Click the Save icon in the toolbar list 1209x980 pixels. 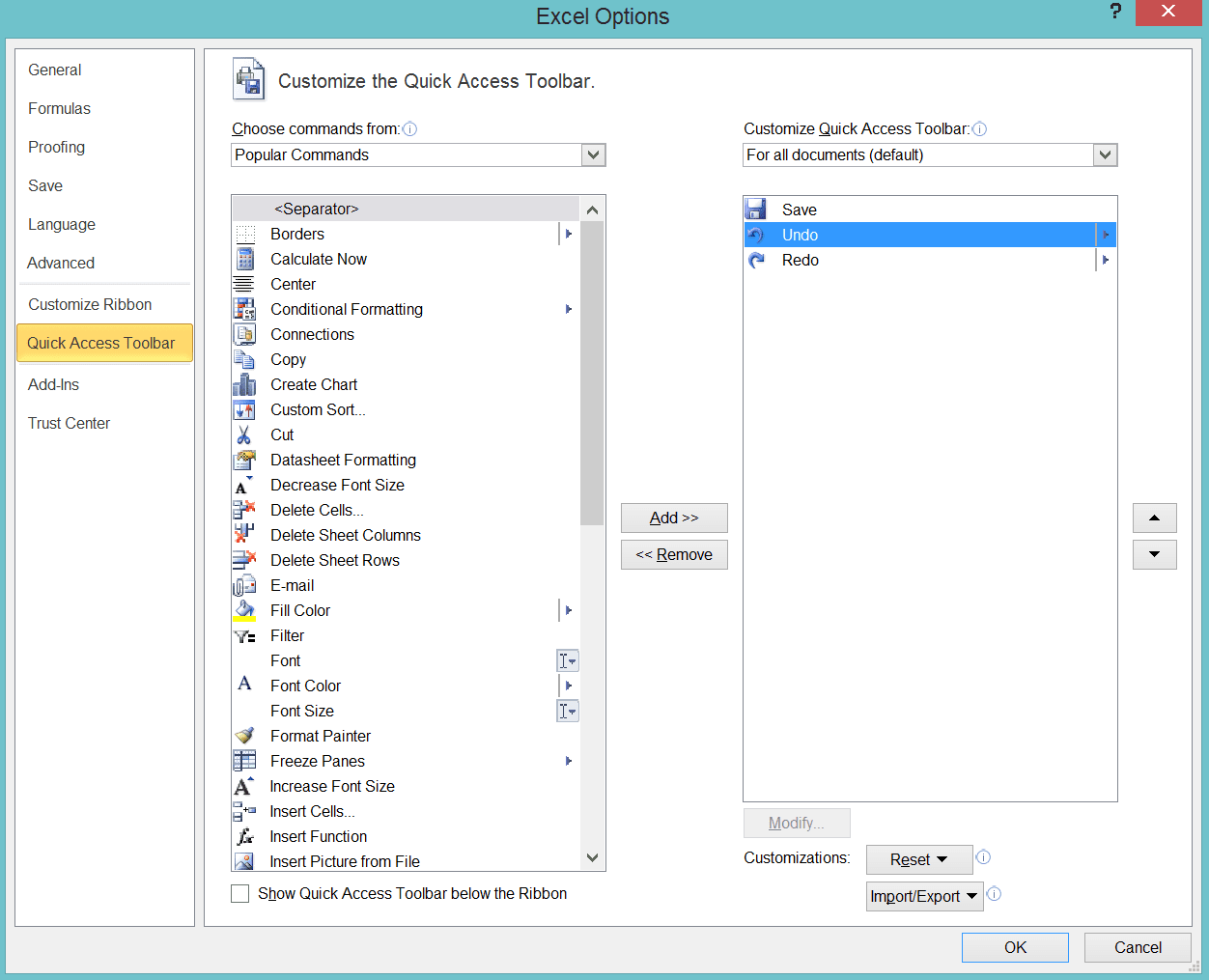pyautogui.click(x=755, y=209)
